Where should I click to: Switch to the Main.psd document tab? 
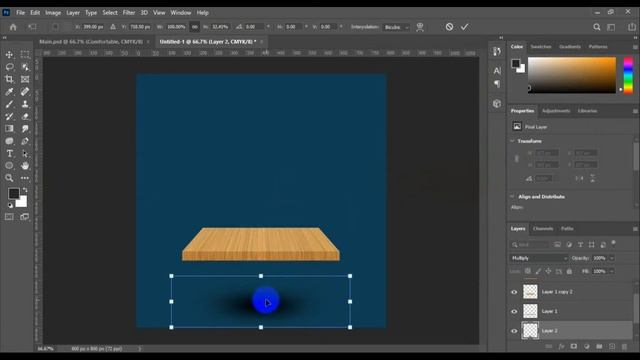pyautogui.click(x=91, y=42)
